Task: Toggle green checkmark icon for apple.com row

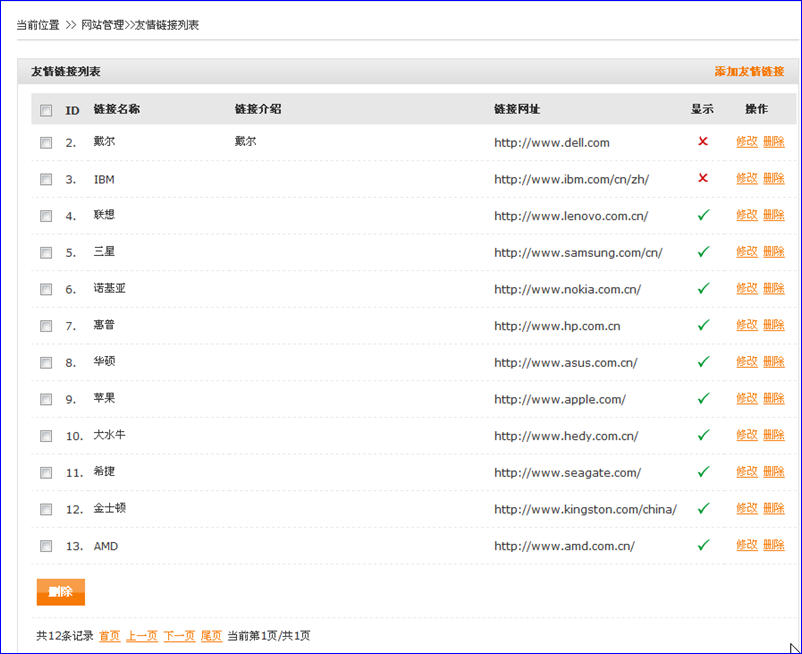Action: (x=704, y=398)
